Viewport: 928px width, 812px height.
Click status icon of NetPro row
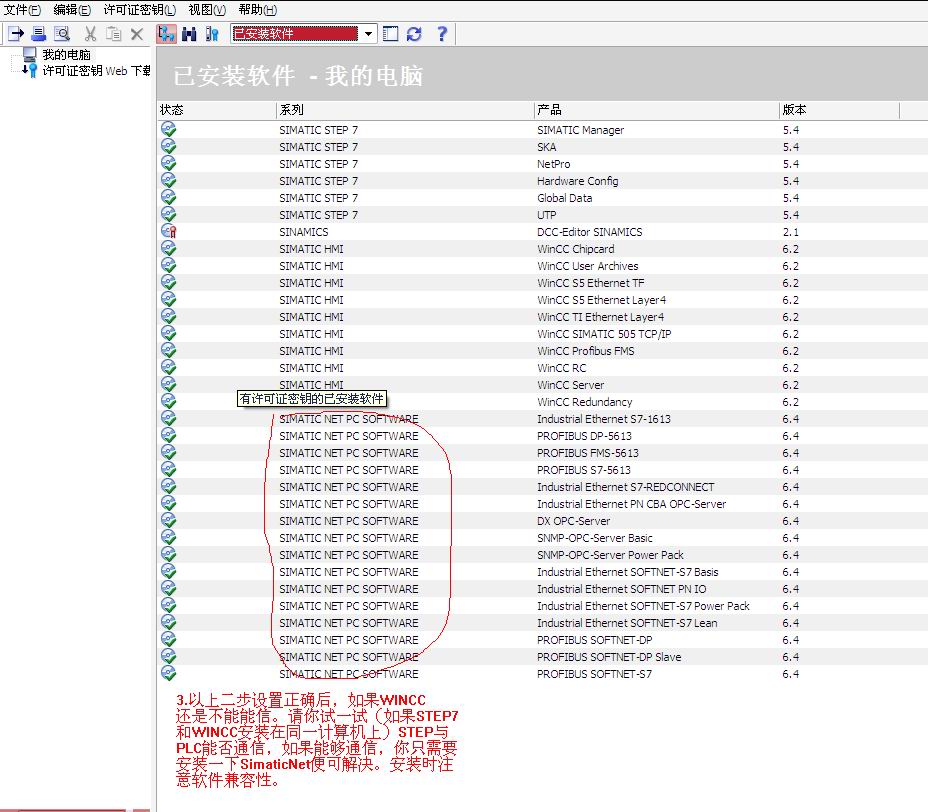click(169, 163)
